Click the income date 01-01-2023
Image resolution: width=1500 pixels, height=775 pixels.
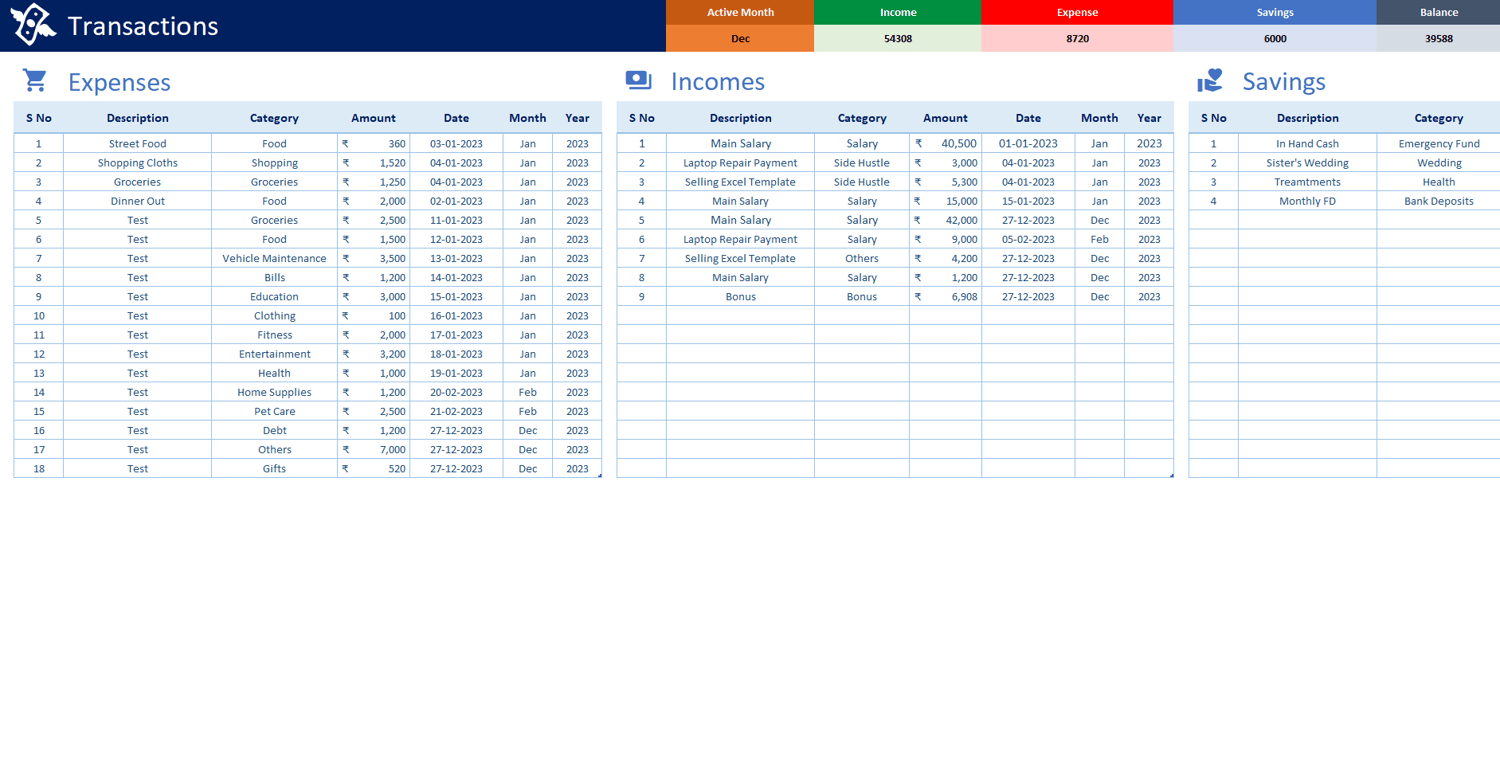(1028, 144)
